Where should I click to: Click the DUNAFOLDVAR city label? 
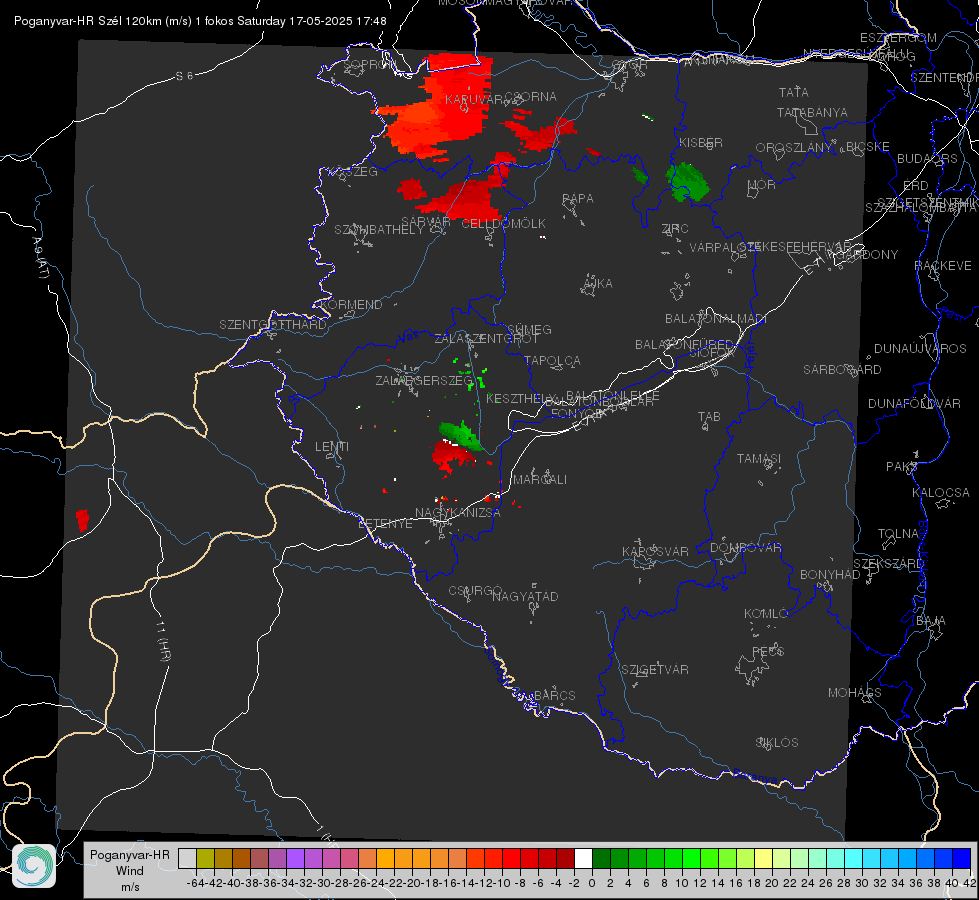(914, 404)
